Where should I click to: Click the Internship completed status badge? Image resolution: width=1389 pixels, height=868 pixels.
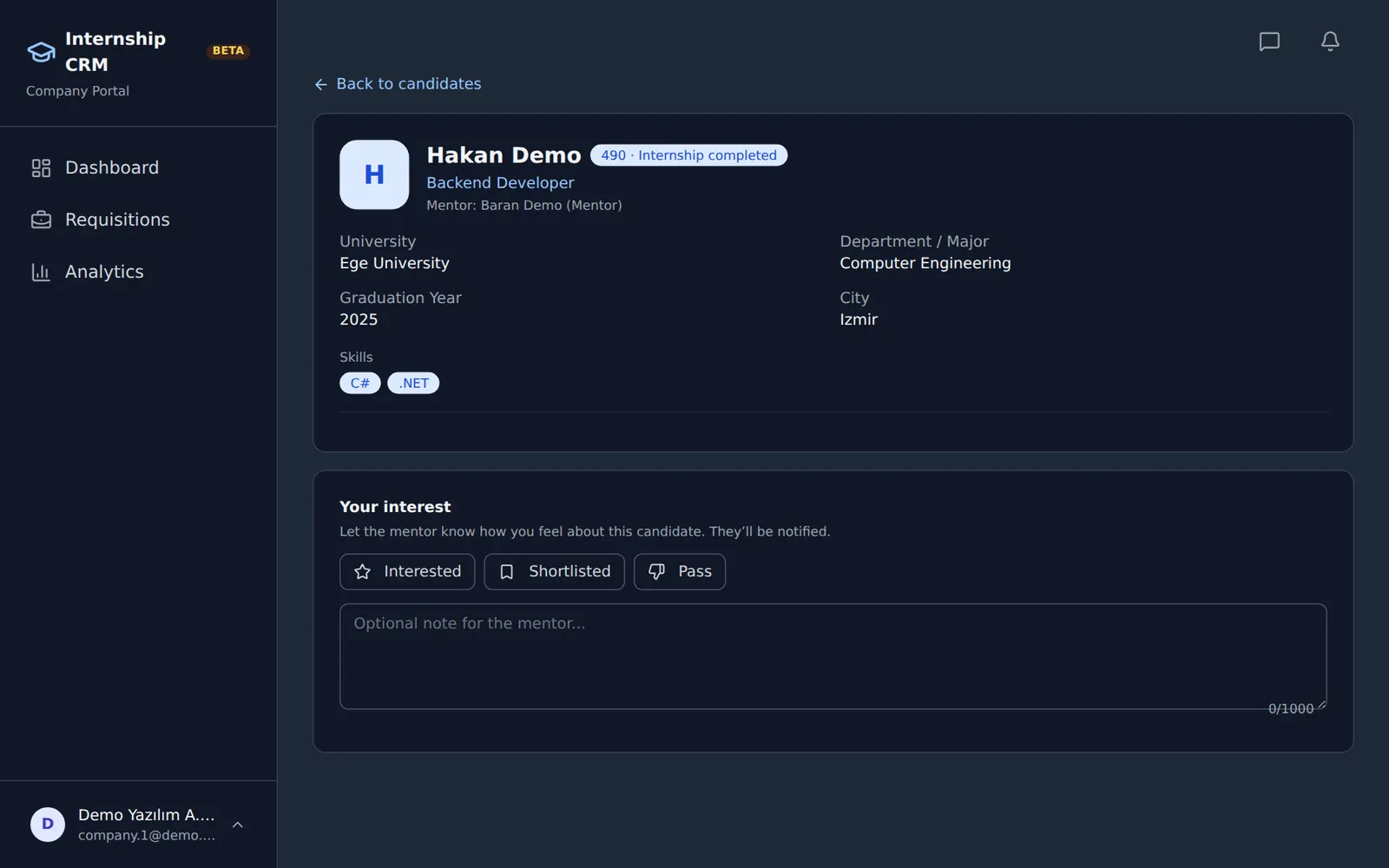click(x=689, y=155)
